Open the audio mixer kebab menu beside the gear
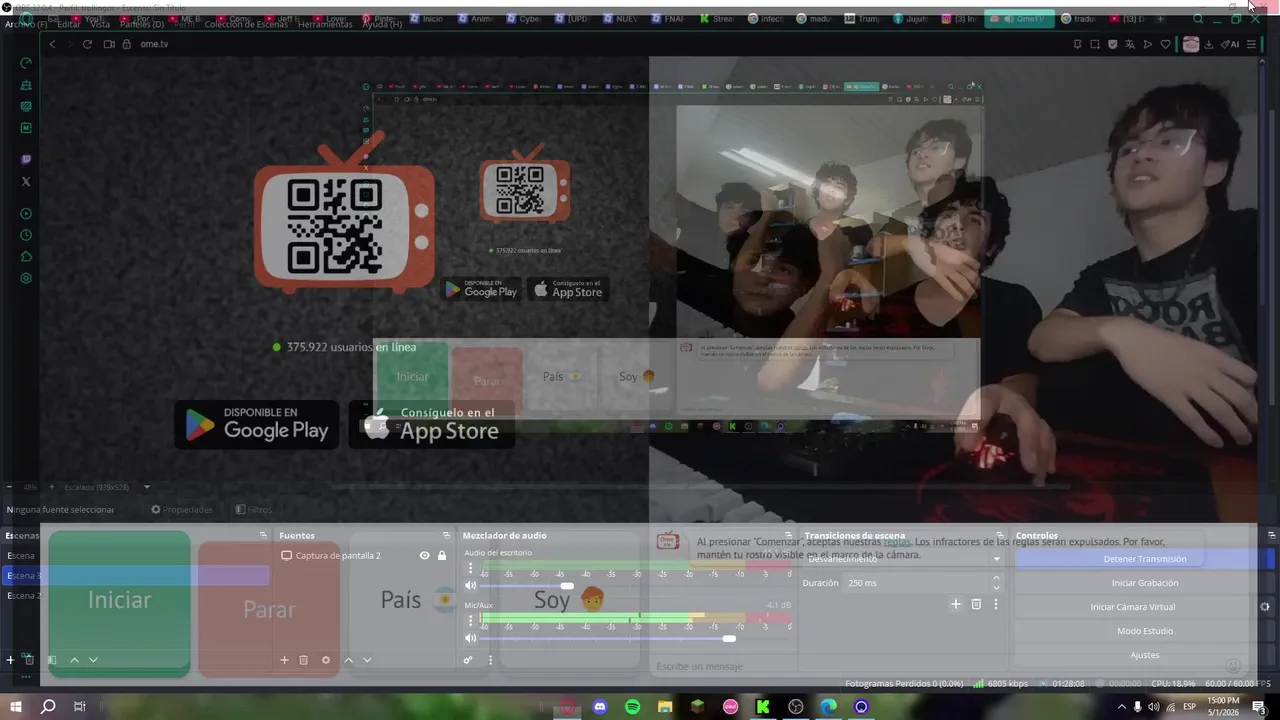Image resolution: width=1280 pixels, height=720 pixels. (490, 660)
